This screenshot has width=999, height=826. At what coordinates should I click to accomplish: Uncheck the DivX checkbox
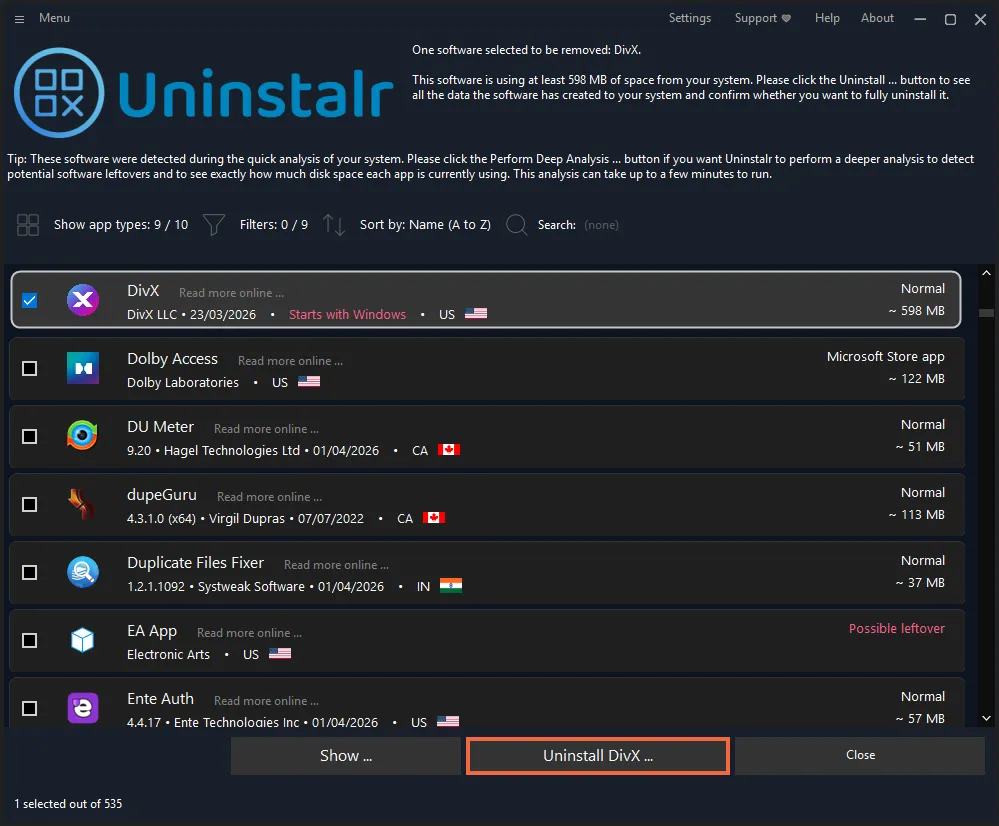tap(29, 300)
